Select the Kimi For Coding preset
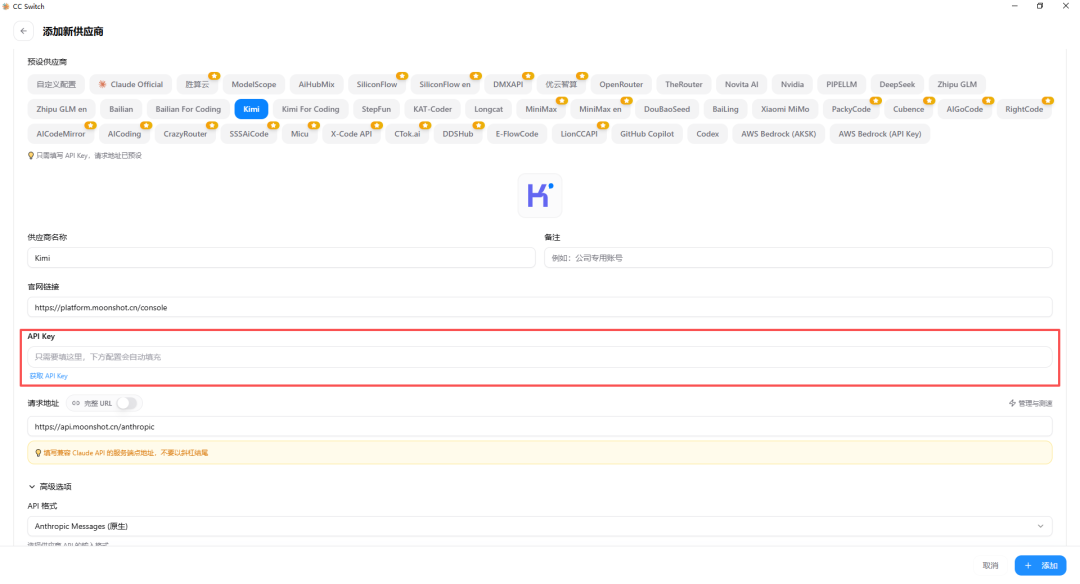Image resolution: width=1080 pixels, height=584 pixels. pos(311,109)
